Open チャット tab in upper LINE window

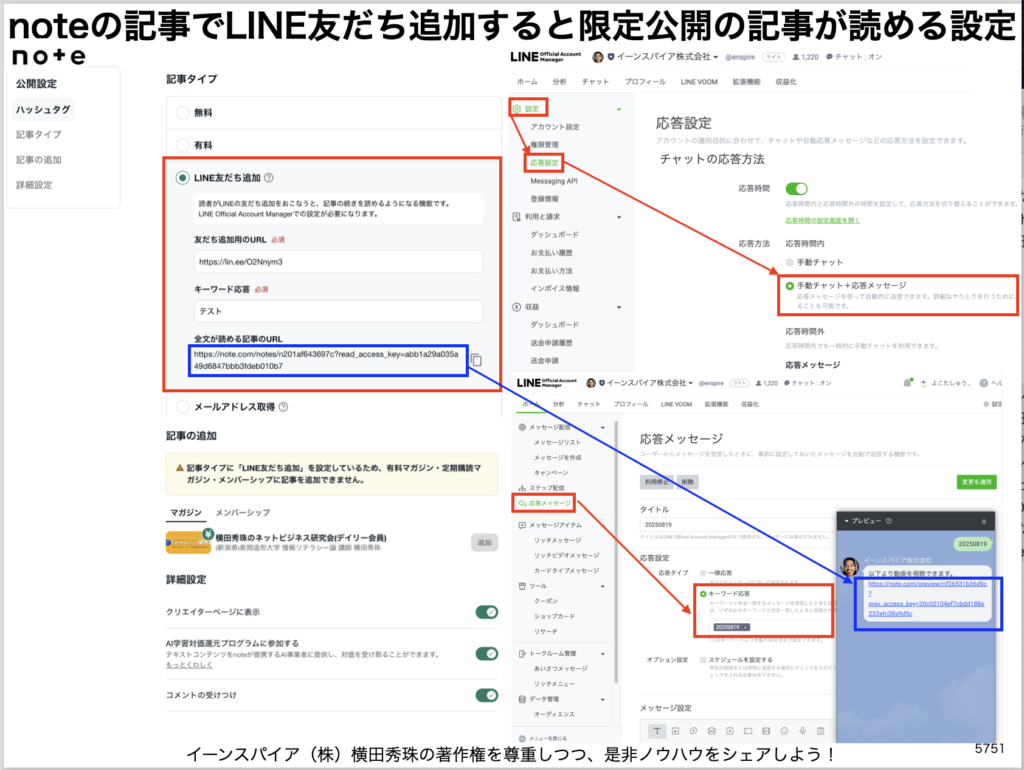click(x=595, y=82)
